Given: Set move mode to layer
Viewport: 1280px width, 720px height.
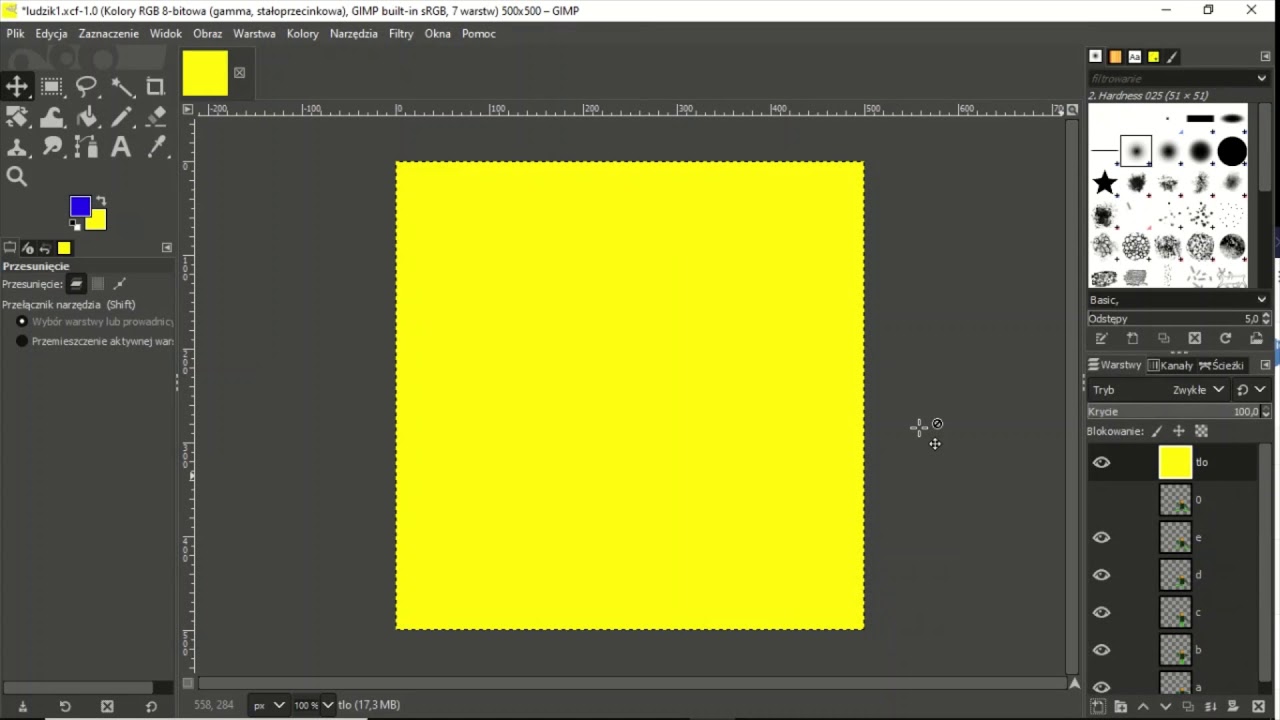Looking at the screenshot, I should click(x=77, y=284).
